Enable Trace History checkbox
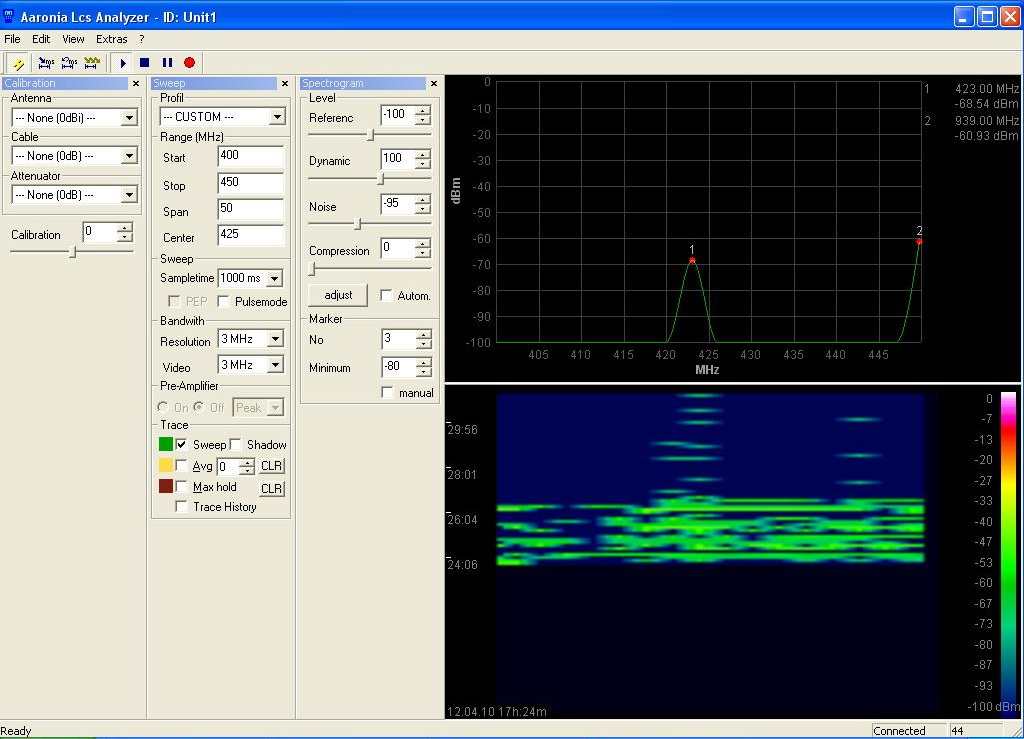The height and width of the screenshot is (739, 1024). click(182, 506)
